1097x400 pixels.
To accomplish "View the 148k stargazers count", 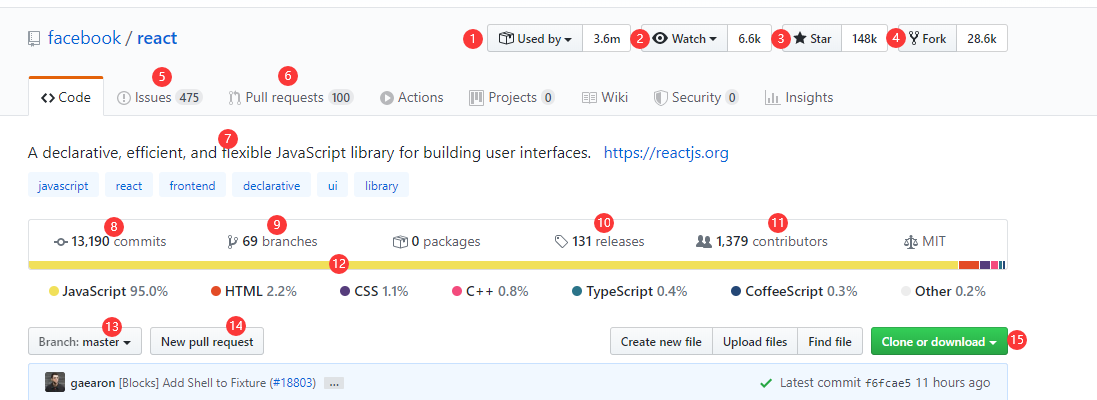I will [865, 39].
